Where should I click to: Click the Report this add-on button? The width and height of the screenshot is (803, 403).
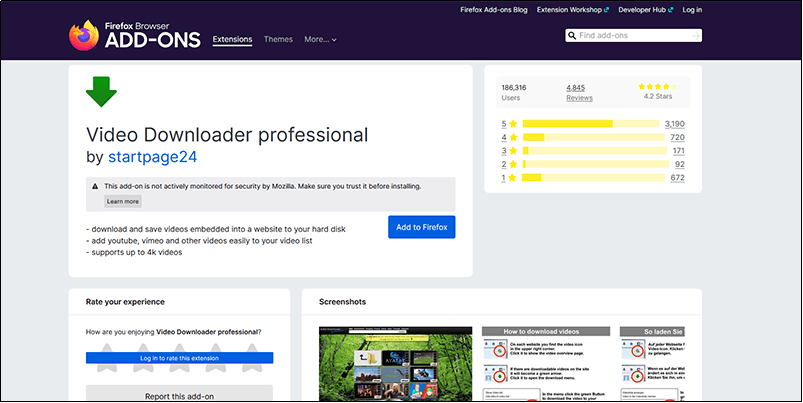click(179, 393)
